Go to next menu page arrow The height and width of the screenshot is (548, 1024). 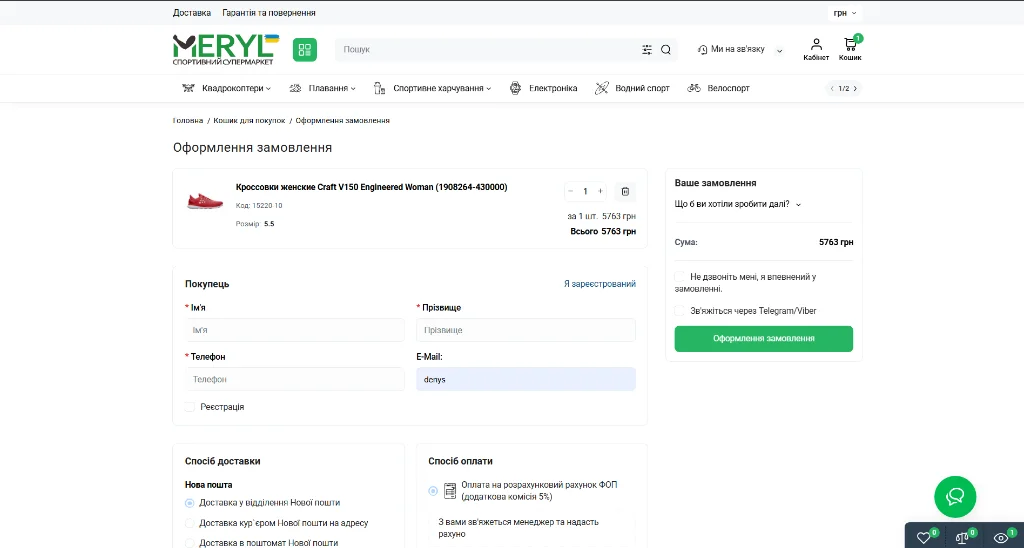pos(855,88)
